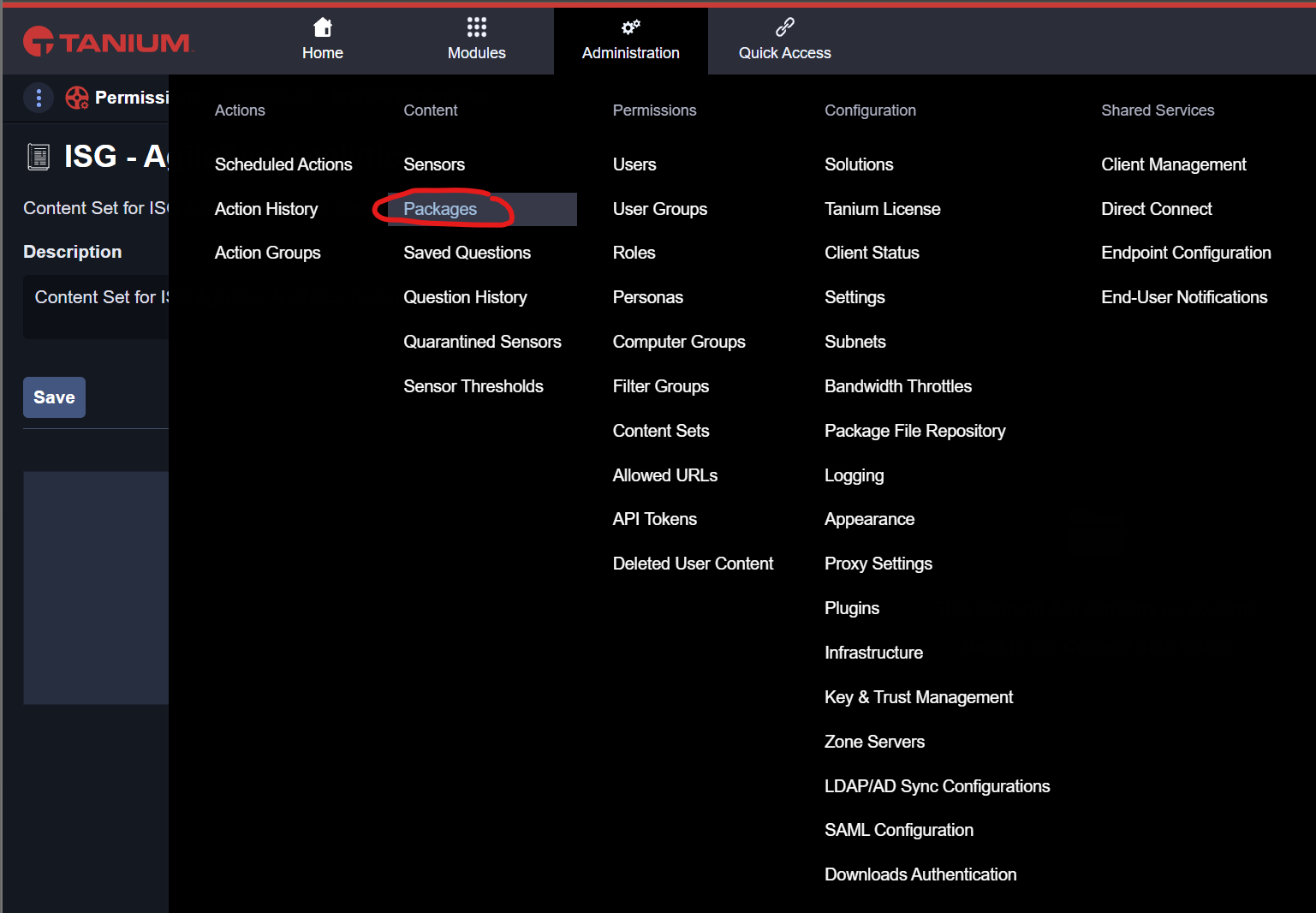Go to Endpoint Configuration

pos(1187,253)
